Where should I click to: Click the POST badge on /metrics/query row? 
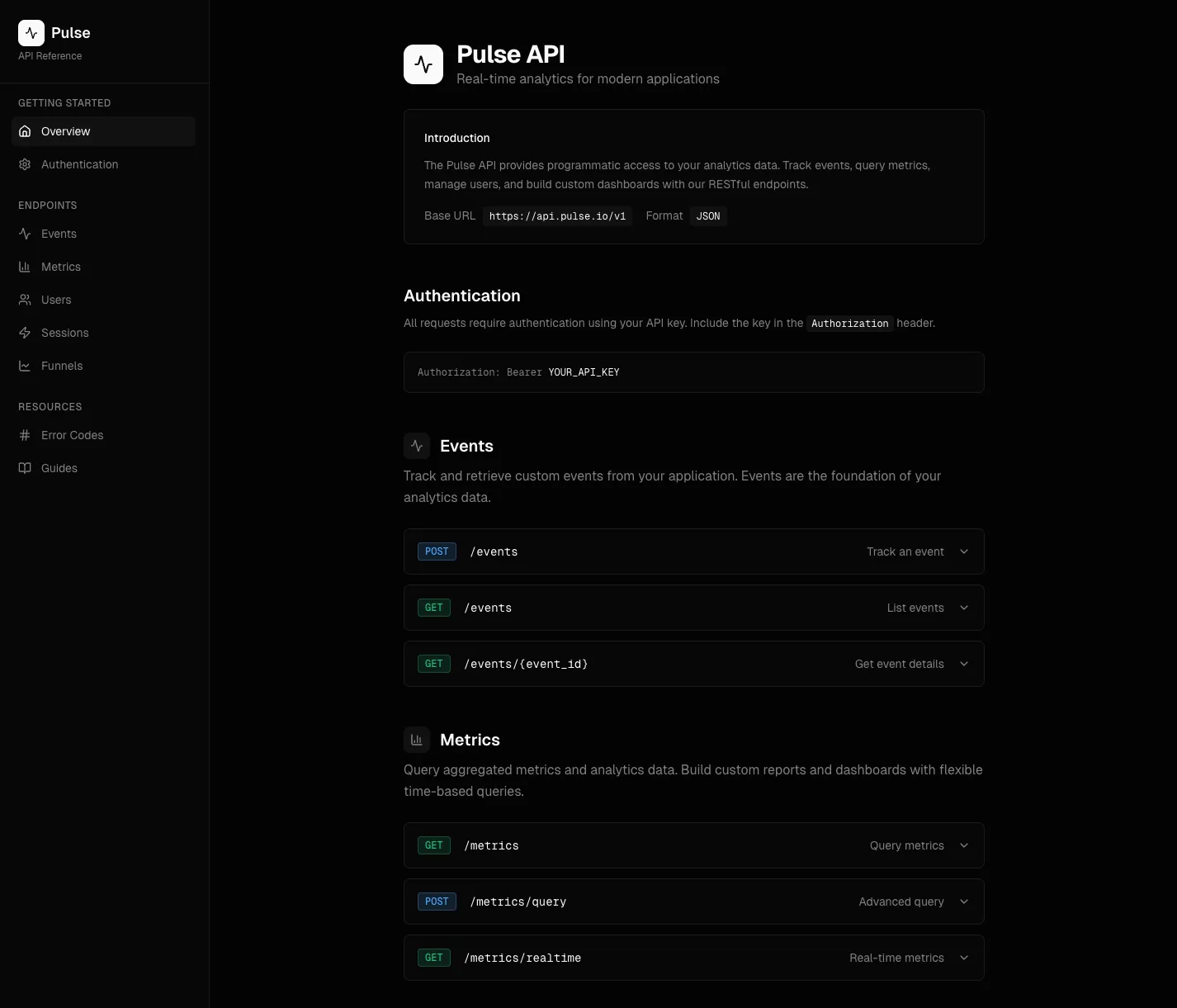point(437,902)
